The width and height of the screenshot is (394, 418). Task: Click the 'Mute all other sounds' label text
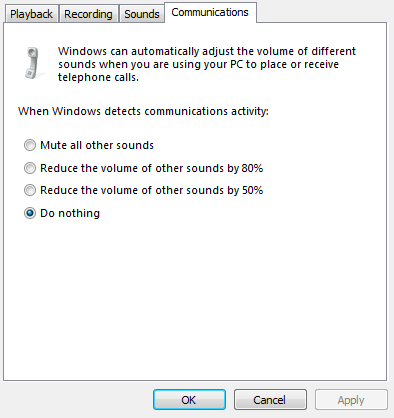point(97,145)
